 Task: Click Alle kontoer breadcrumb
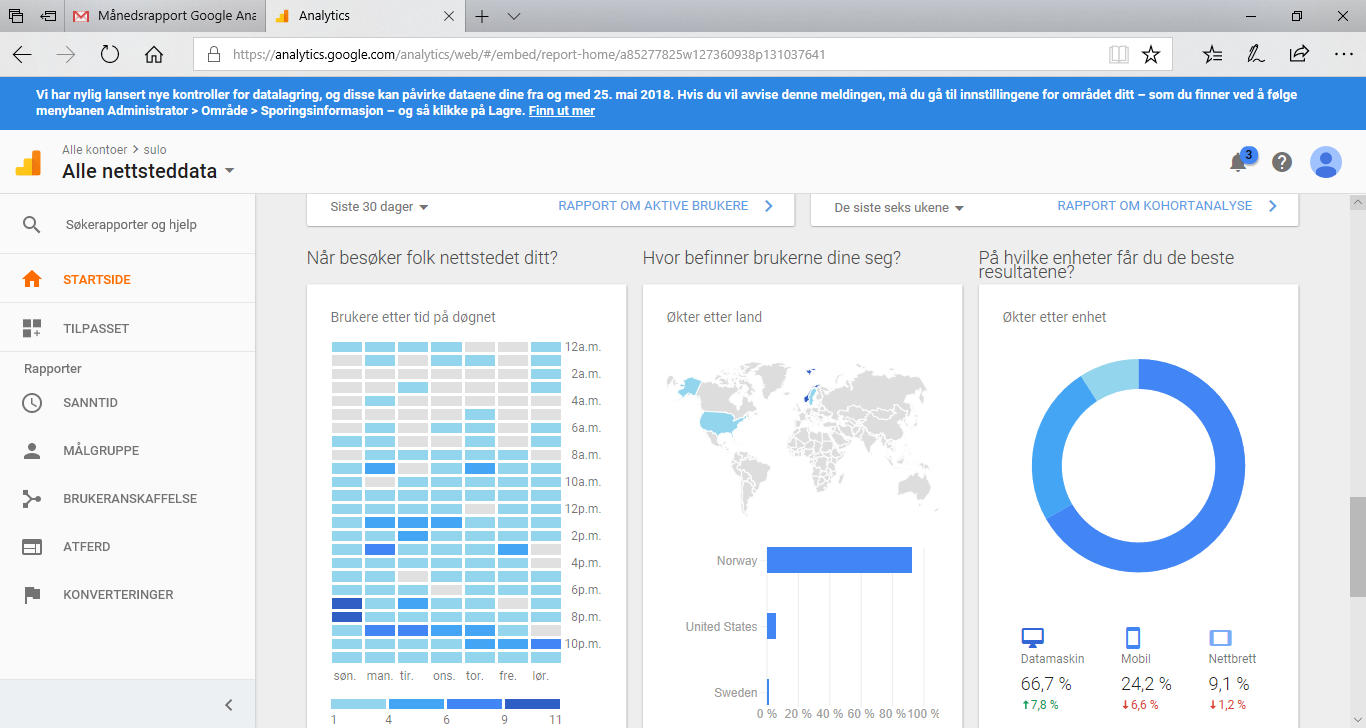pyautogui.click(x=94, y=150)
